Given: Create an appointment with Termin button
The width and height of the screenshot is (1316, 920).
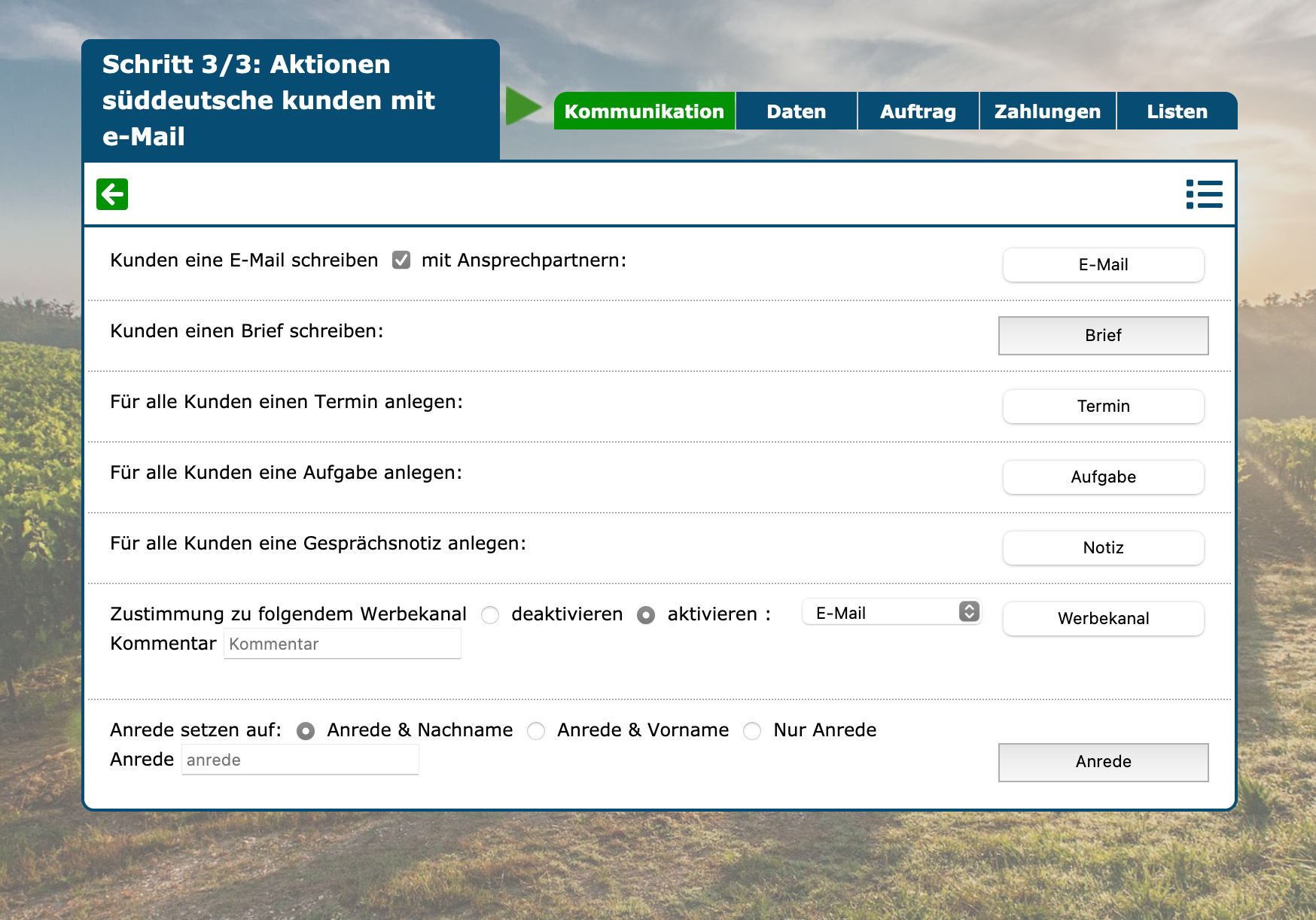Looking at the screenshot, I should [1103, 407].
